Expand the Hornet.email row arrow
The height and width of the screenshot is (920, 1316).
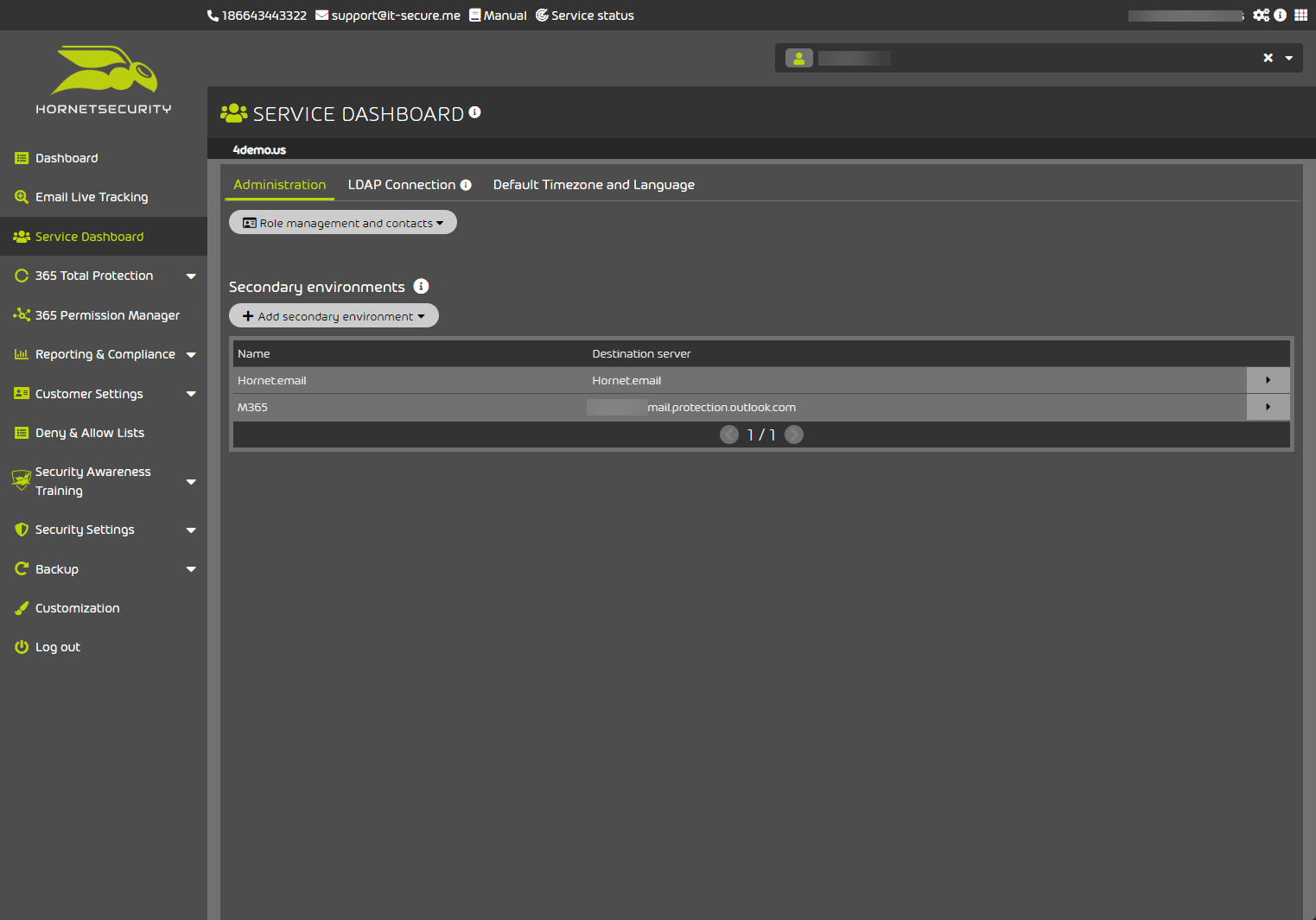[x=1268, y=380]
